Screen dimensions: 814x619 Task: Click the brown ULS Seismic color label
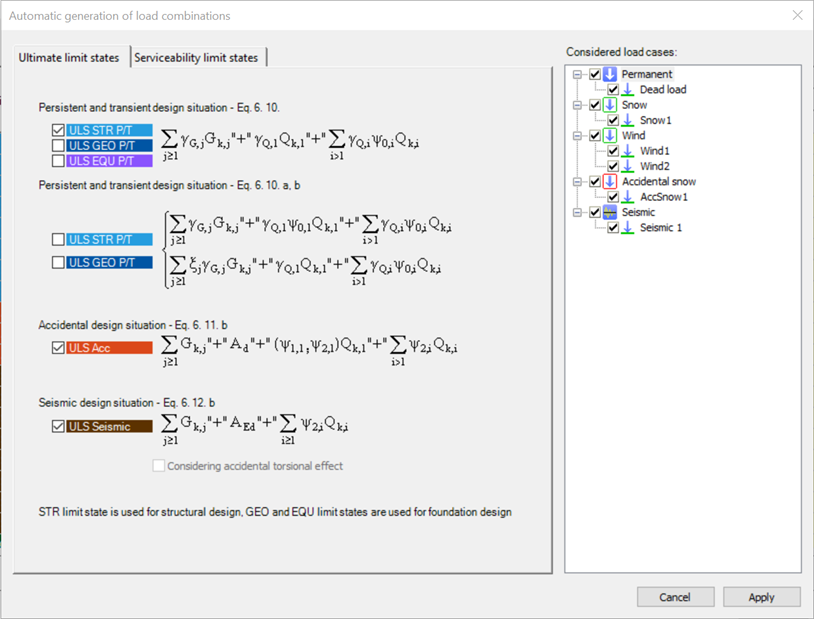[110, 426]
